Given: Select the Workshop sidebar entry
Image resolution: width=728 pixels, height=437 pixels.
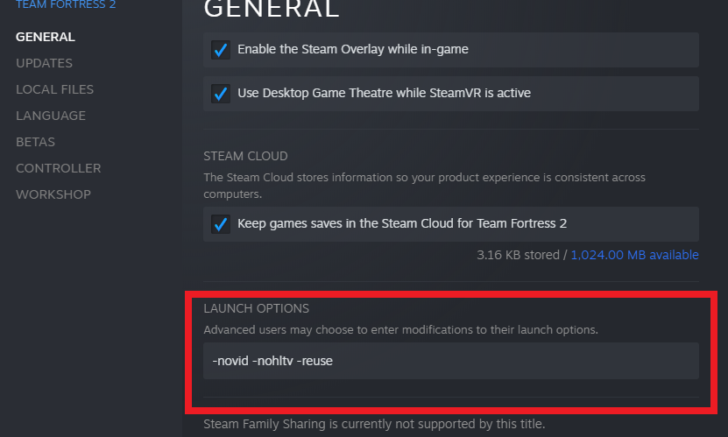Looking at the screenshot, I should pyautogui.click(x=53, y=194).
